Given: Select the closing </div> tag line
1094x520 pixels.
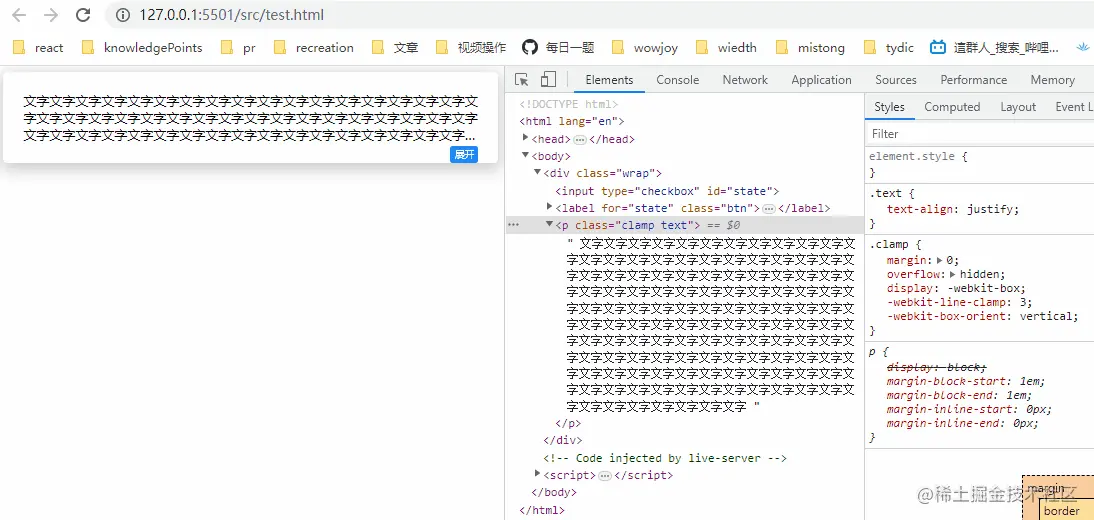Looking at the screenshot, I should pyautogui.click(x=562, y=440).
